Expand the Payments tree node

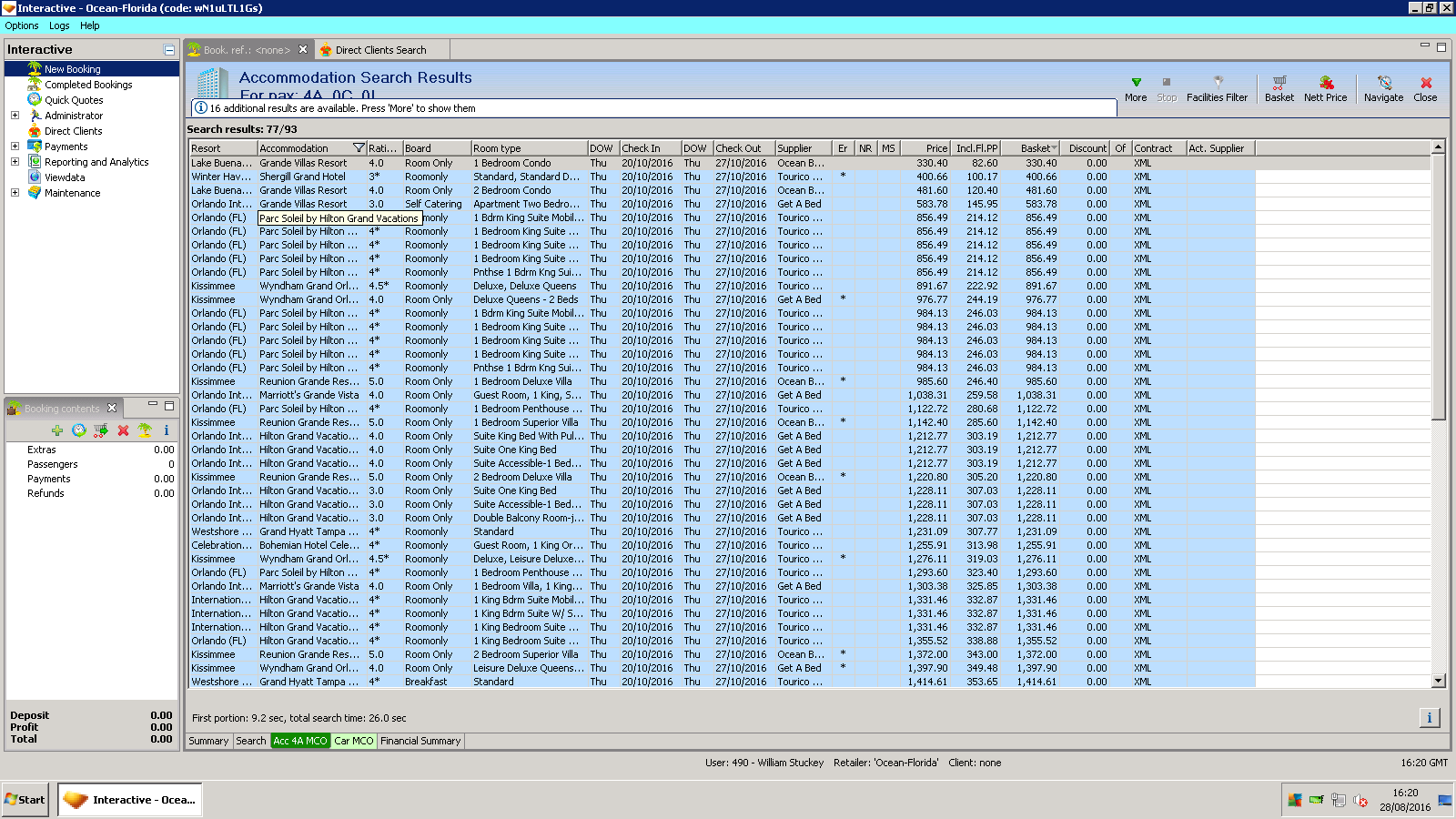(15, 147)
